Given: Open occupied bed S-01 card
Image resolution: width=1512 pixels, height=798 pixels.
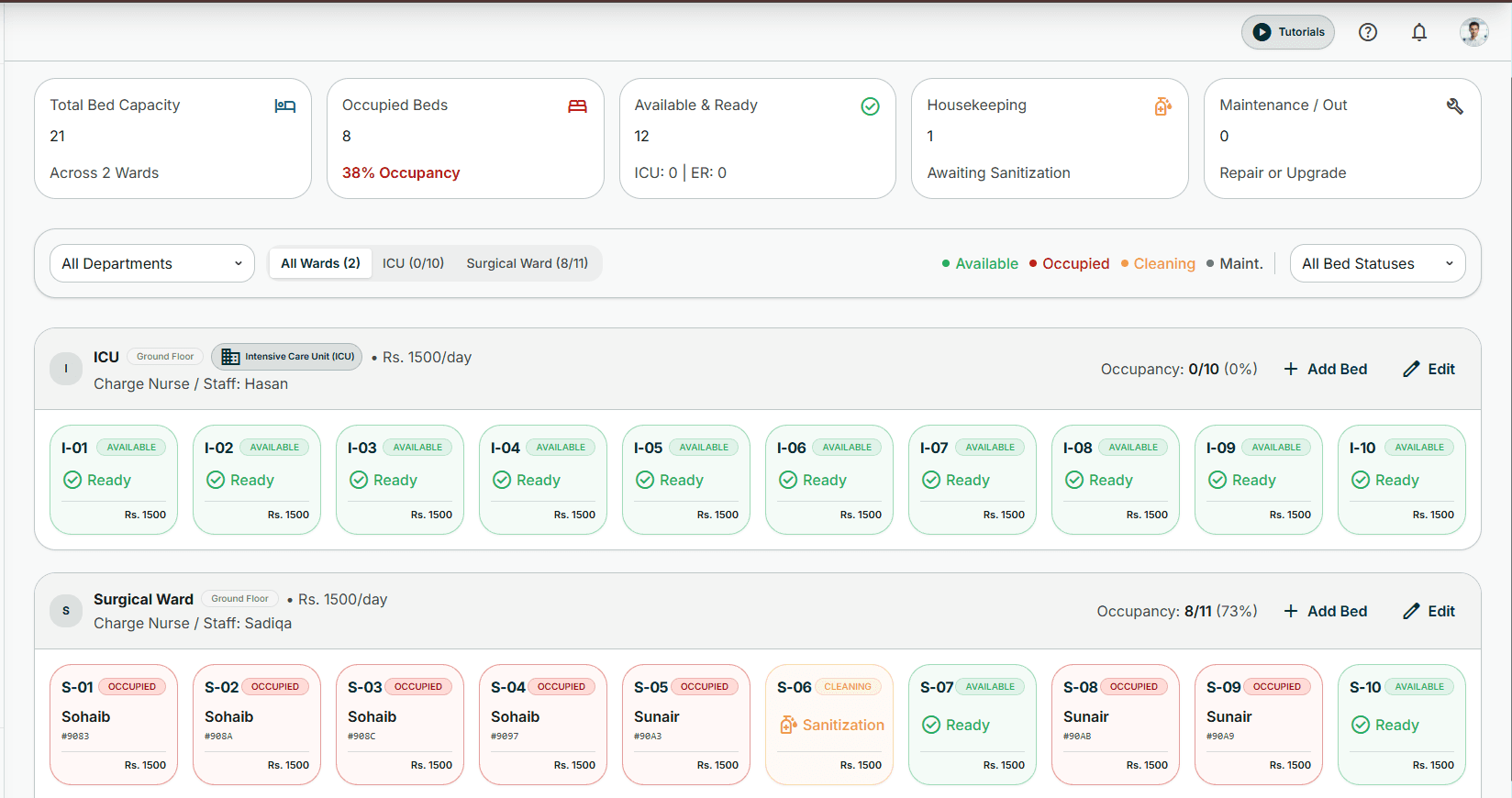Looking at the screenshot, I should 114,725.
